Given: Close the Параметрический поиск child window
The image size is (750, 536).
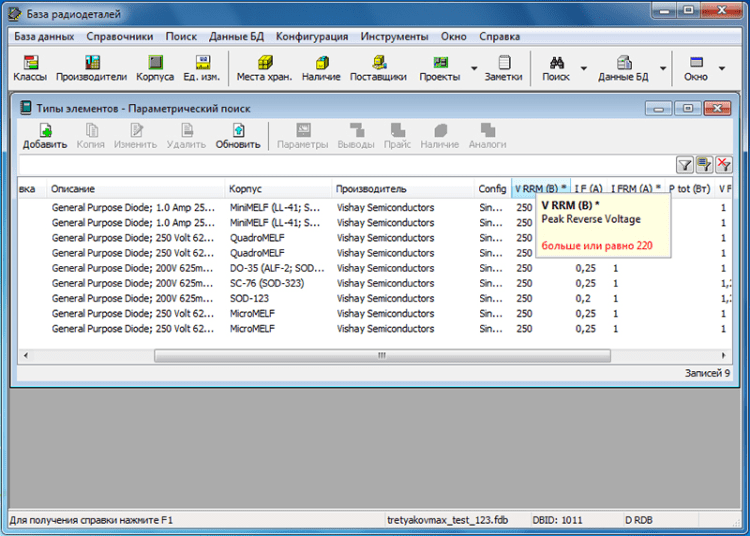Looking at the screenshot, I should point(717,109).
